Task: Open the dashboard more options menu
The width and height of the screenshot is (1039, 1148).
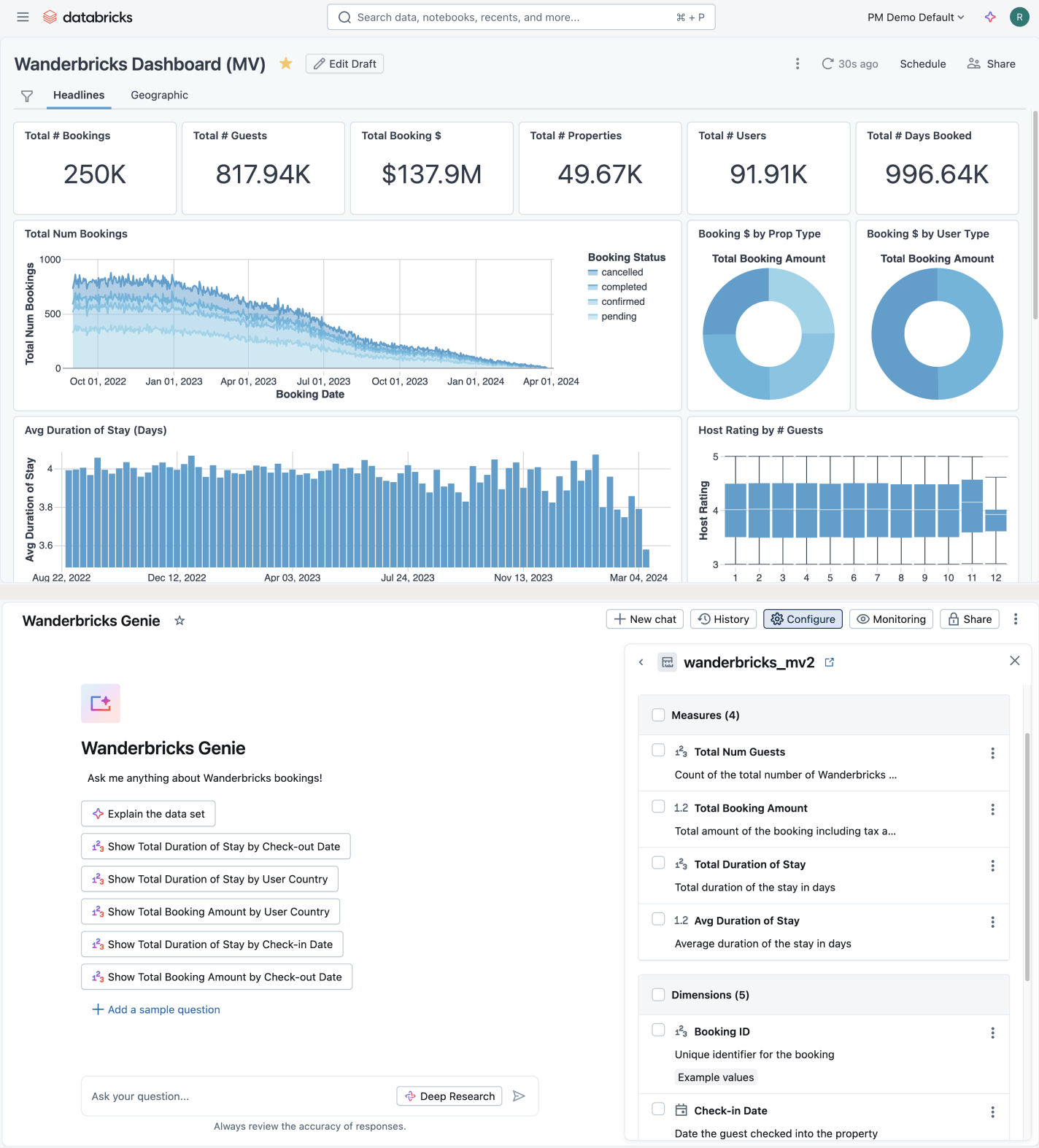Action: 797,63
